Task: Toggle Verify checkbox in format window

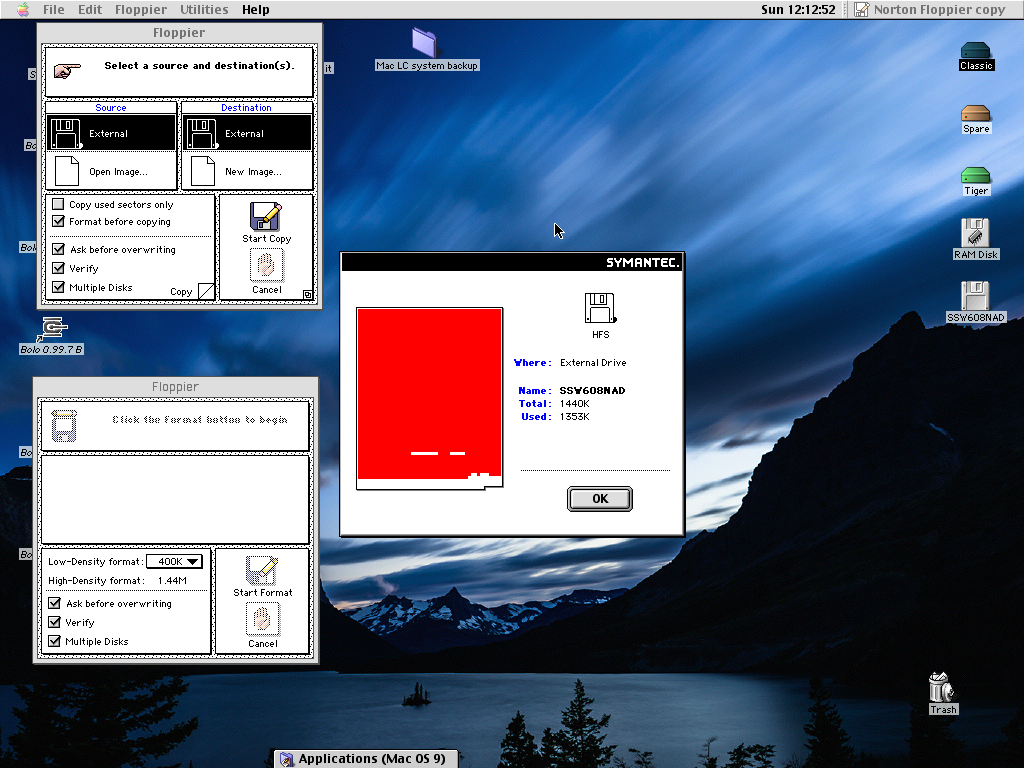Action: [55, 622]
